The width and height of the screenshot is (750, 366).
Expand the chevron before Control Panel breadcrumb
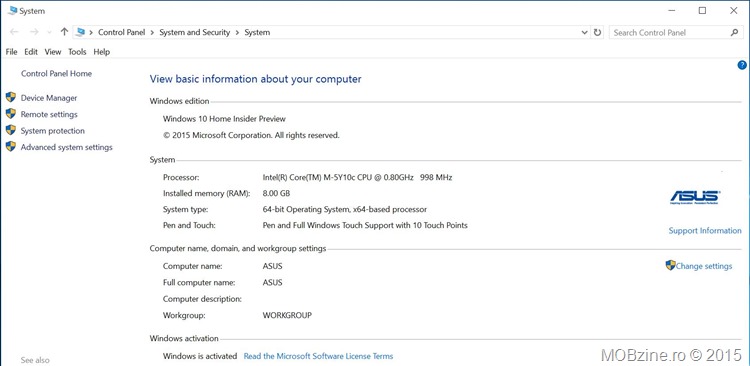(91, 33)
